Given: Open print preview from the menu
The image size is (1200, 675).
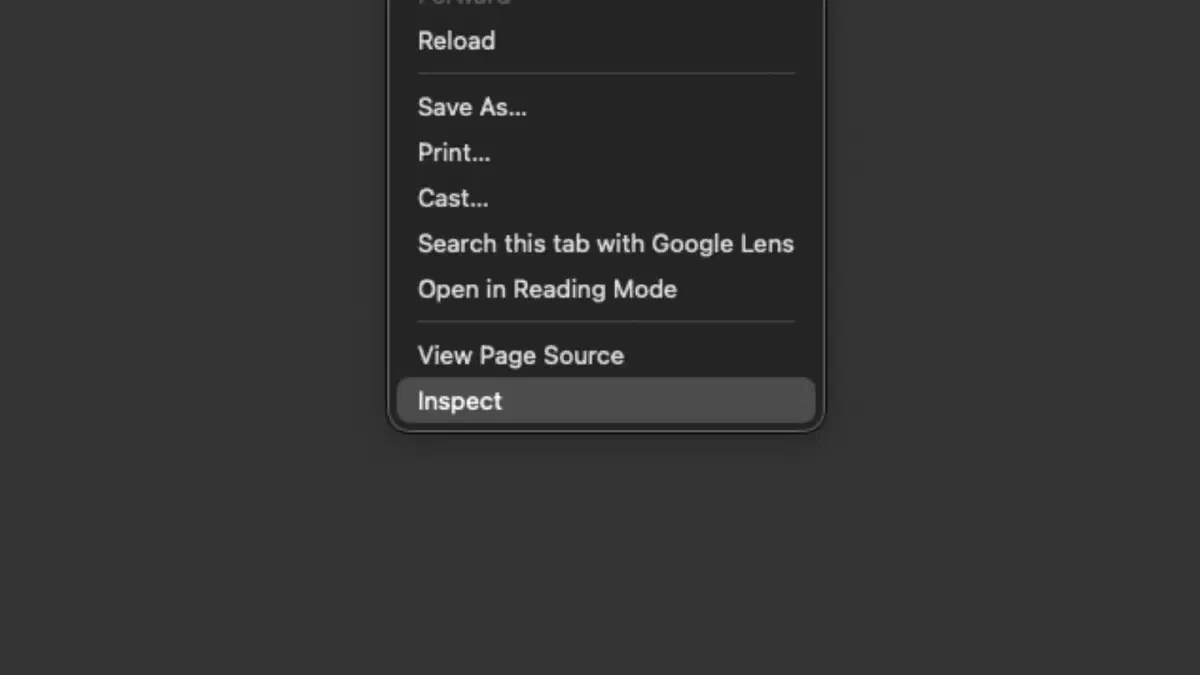Looking at the screenshot, I should [454, 152].
